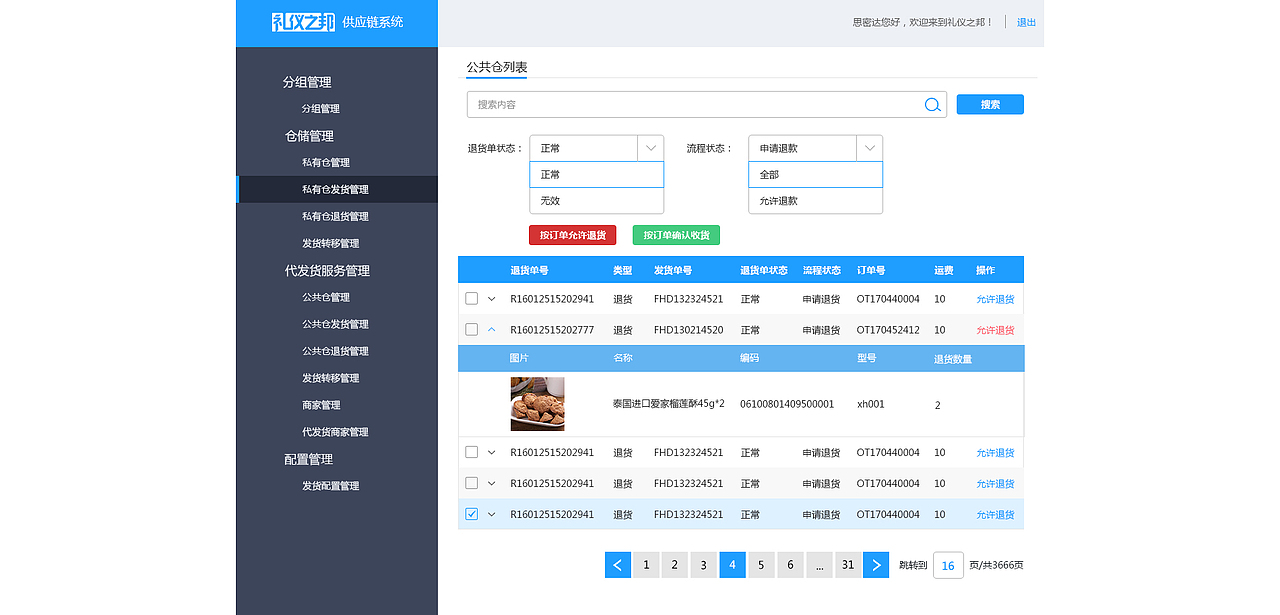Go to page 2
The image size is (1280, 615).
pos(675,565)
